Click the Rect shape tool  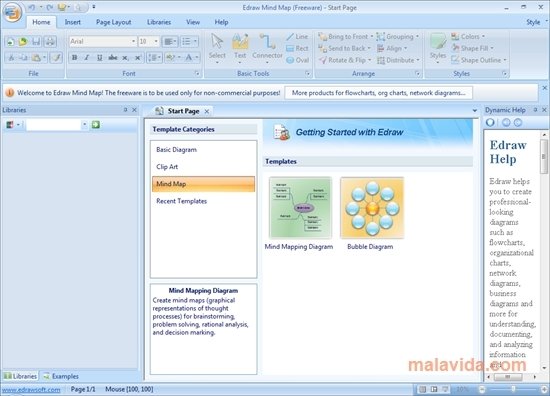pyautogui.click(x=297, y=48)
